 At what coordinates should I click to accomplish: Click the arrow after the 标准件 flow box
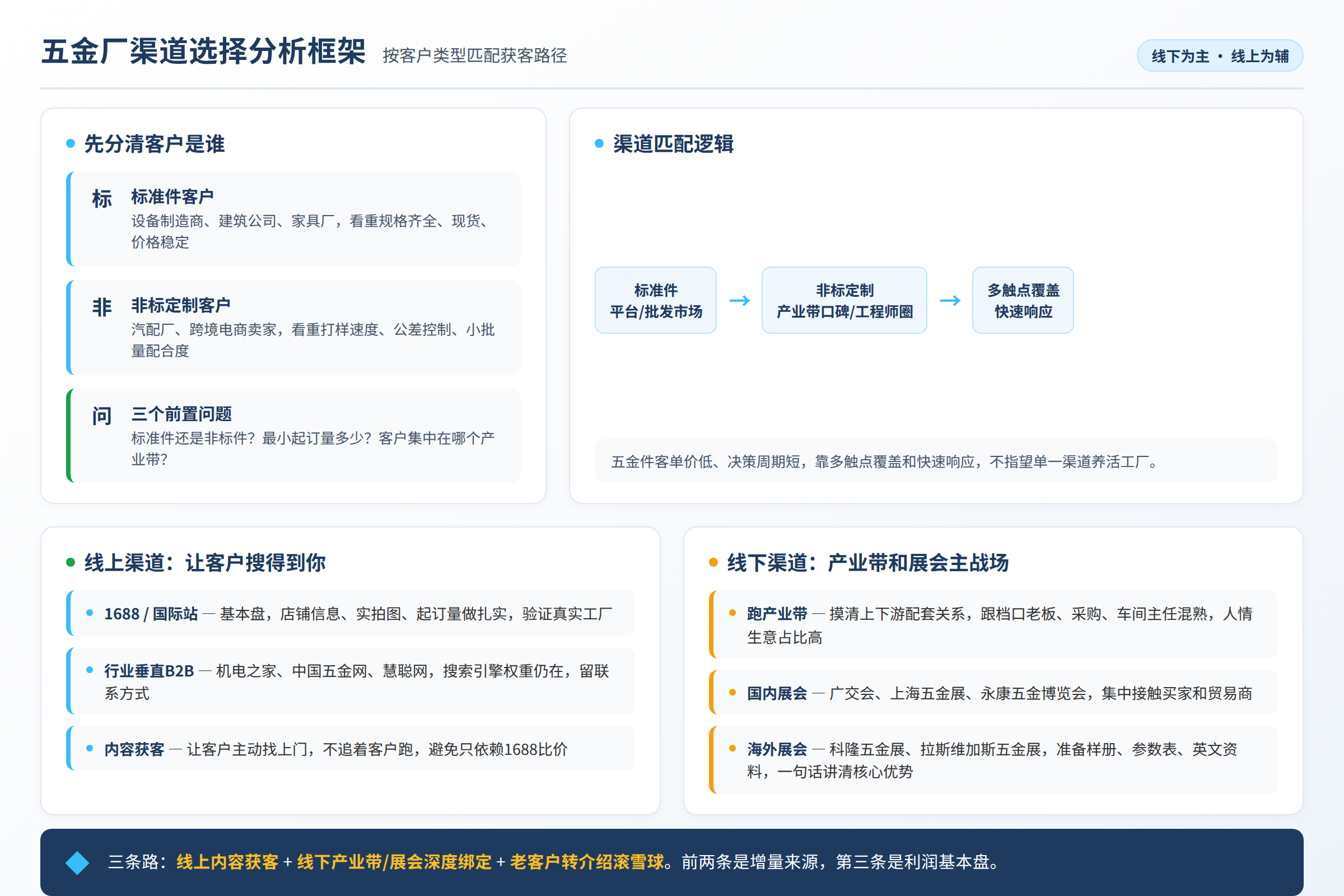739,301
